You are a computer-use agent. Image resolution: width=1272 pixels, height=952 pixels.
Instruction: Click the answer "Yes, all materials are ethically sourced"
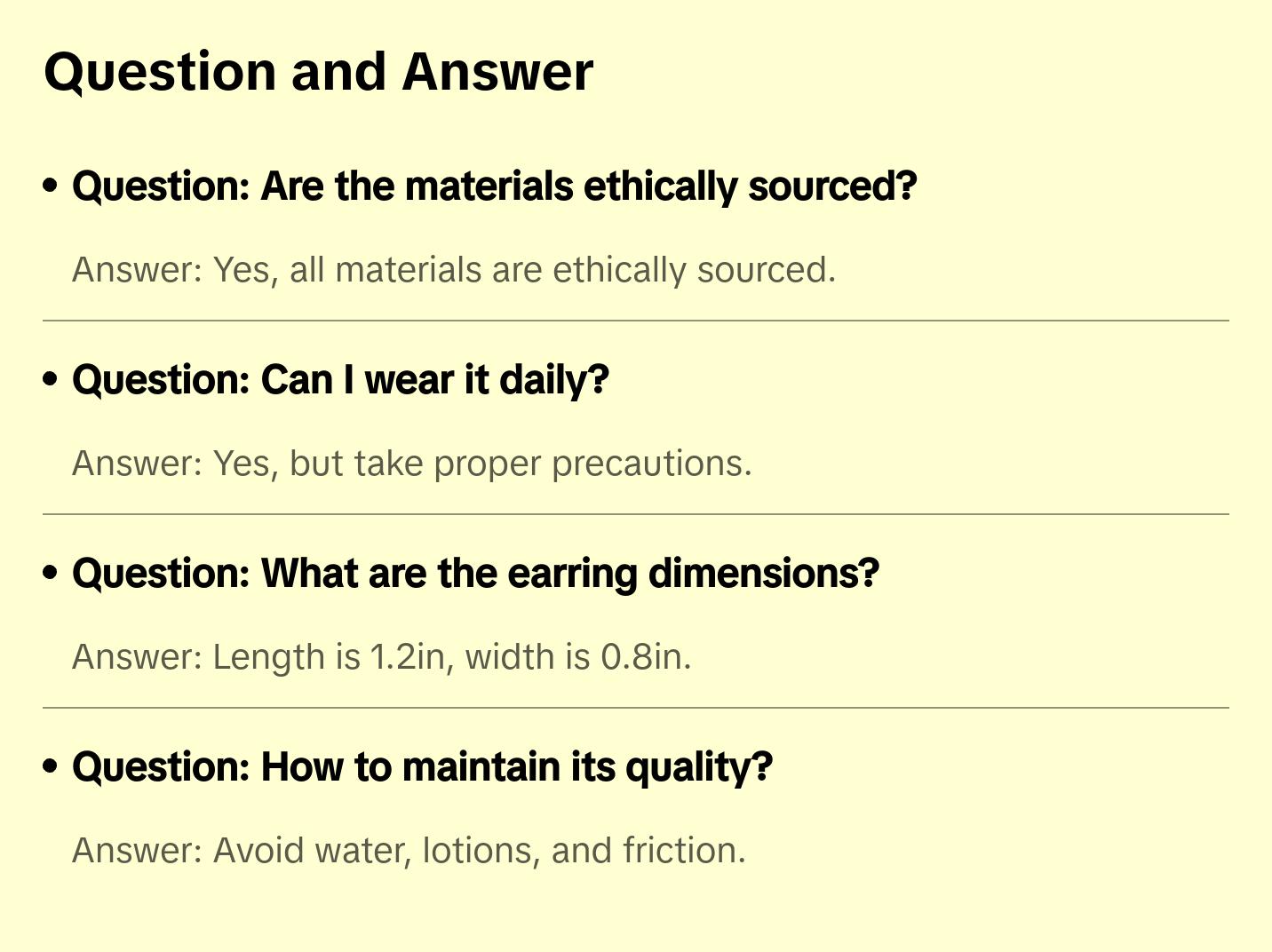(454, 270)
